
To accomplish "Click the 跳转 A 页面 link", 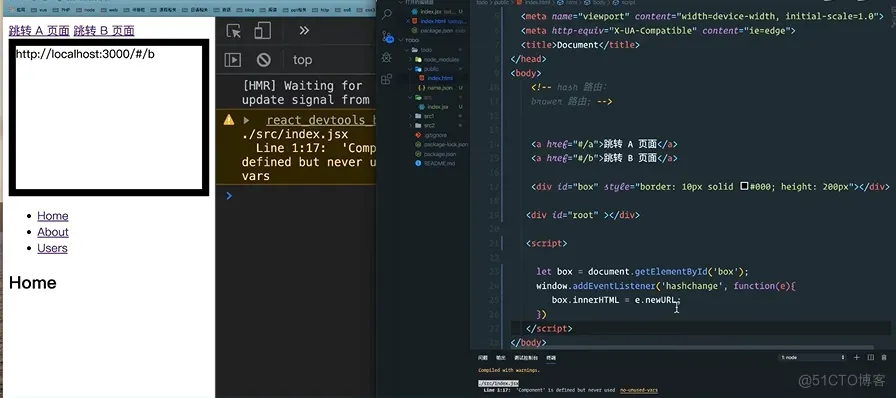I will coord(39,30).
